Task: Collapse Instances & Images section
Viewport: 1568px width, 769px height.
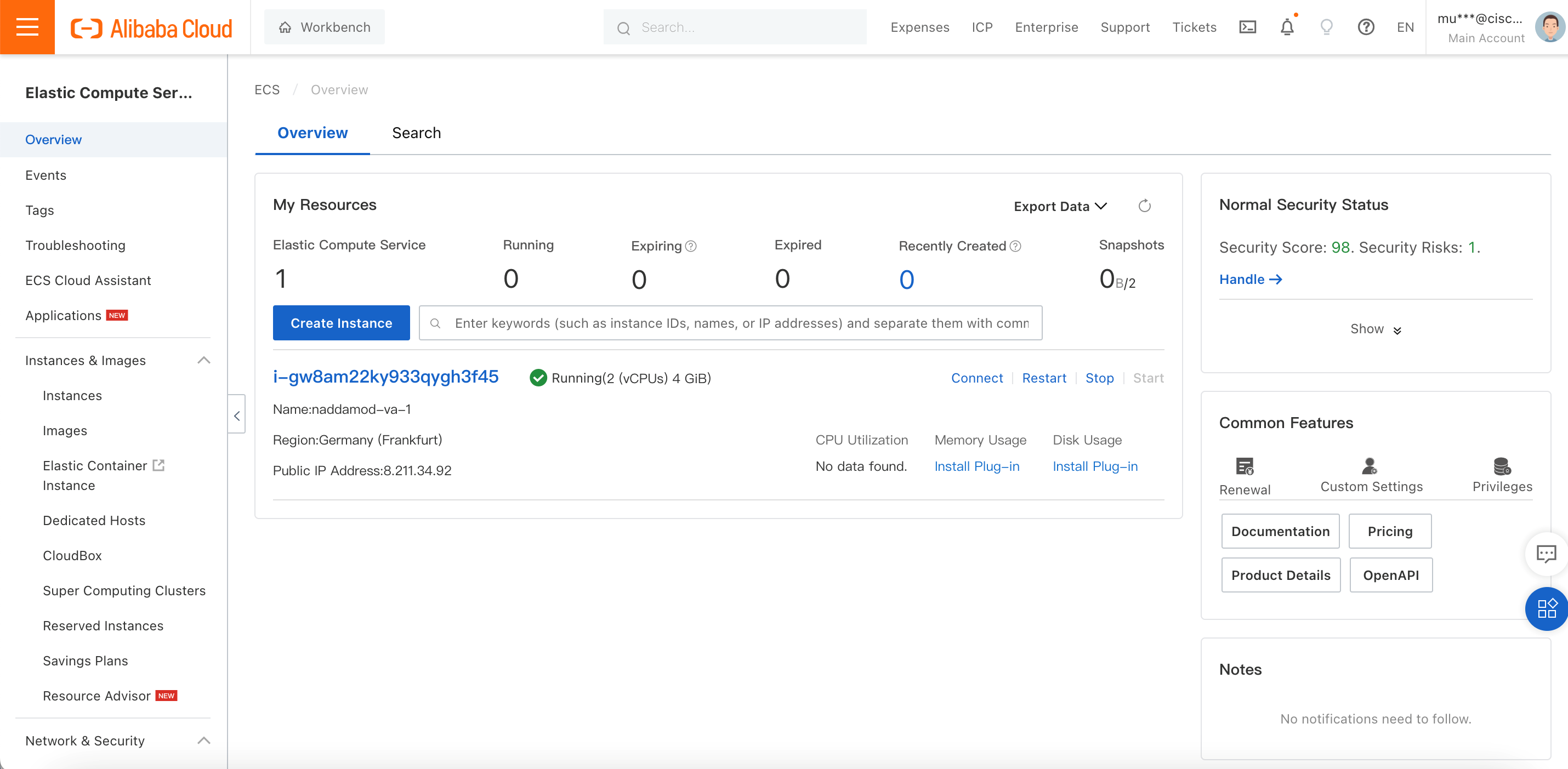Action: (204, 361)
